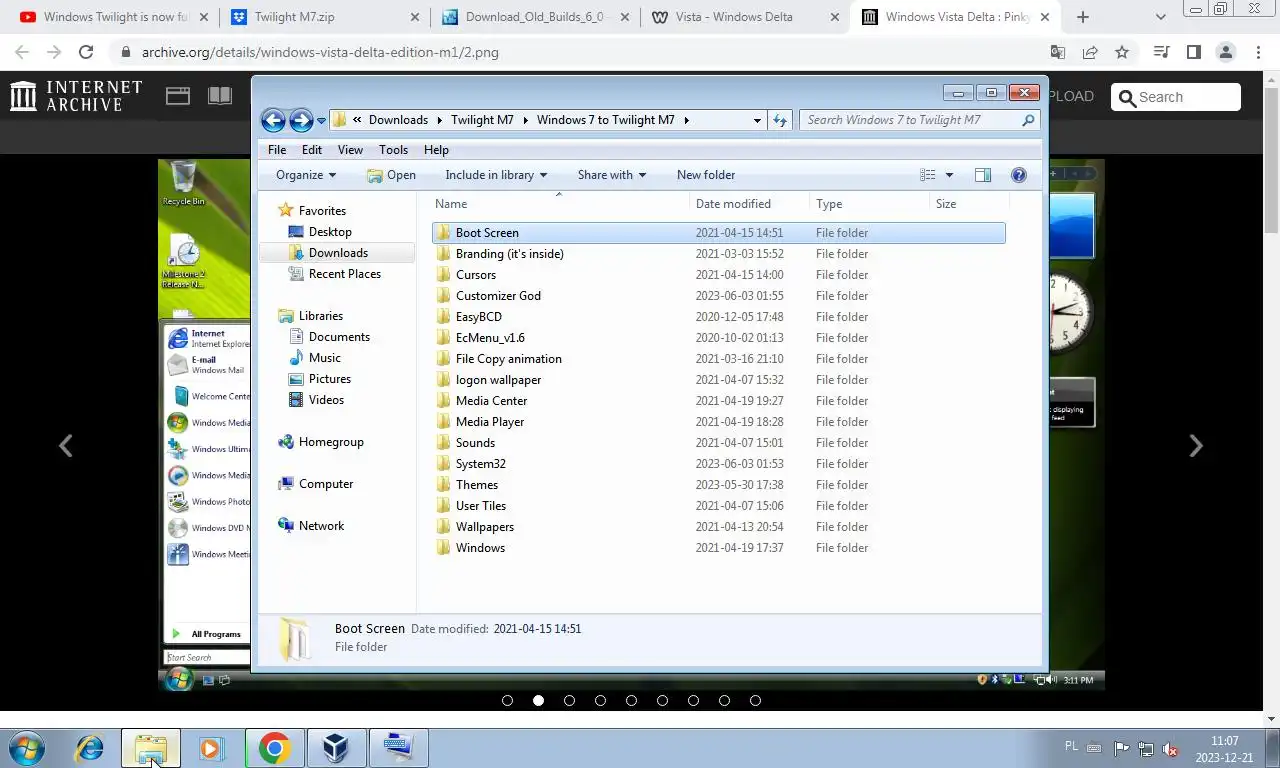Select Downloads in Favorites
This screenshot has height=768, width=1280.
[338, 253]
